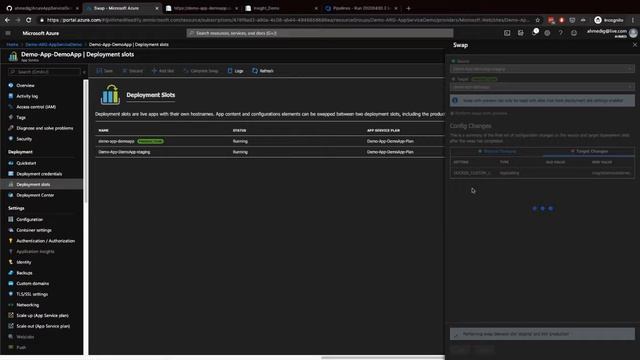Click the browser address bar URL
The width and height of the screenshot is (640, 360).
288,20
